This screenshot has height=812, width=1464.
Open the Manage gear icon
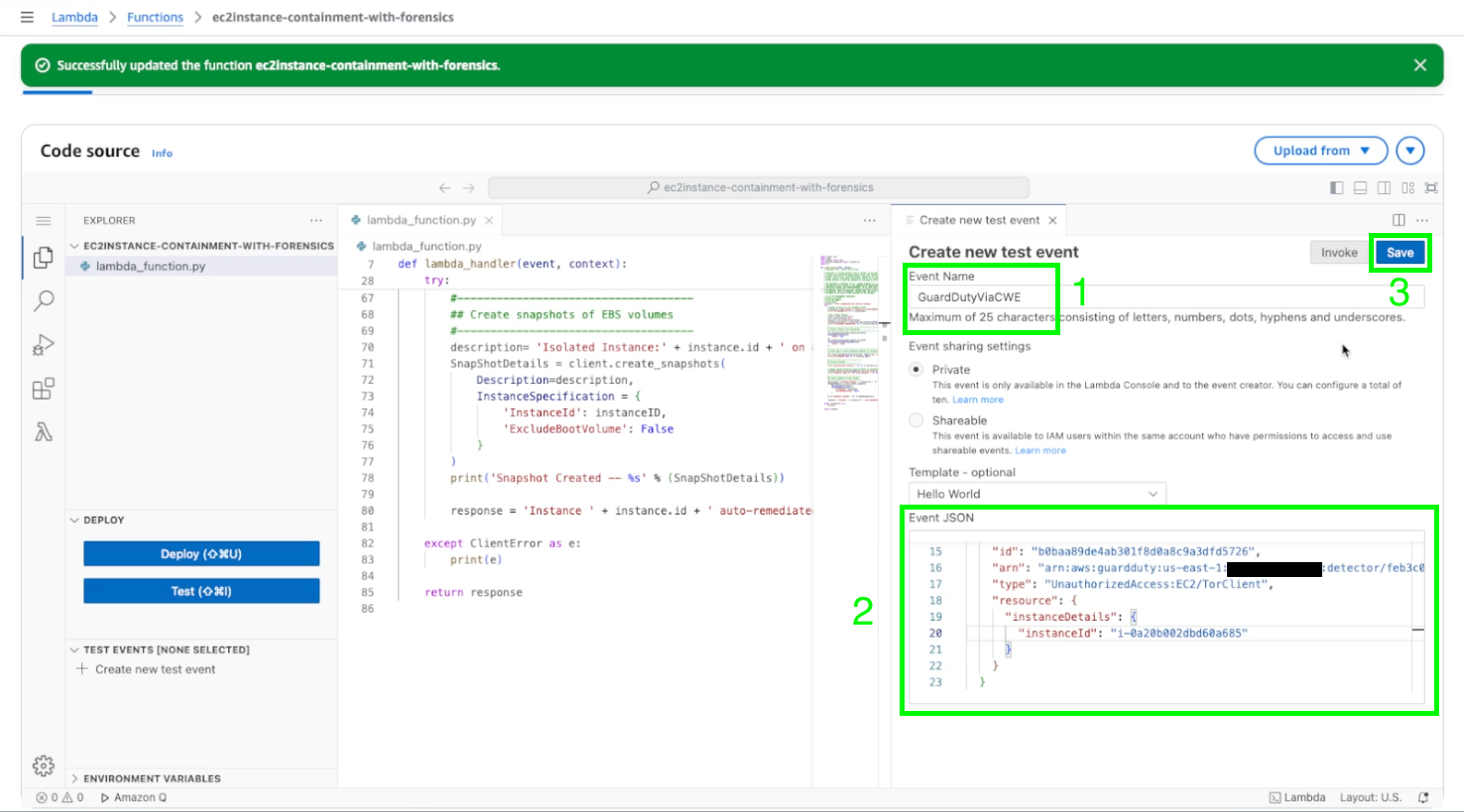click(x=43, y=765)
